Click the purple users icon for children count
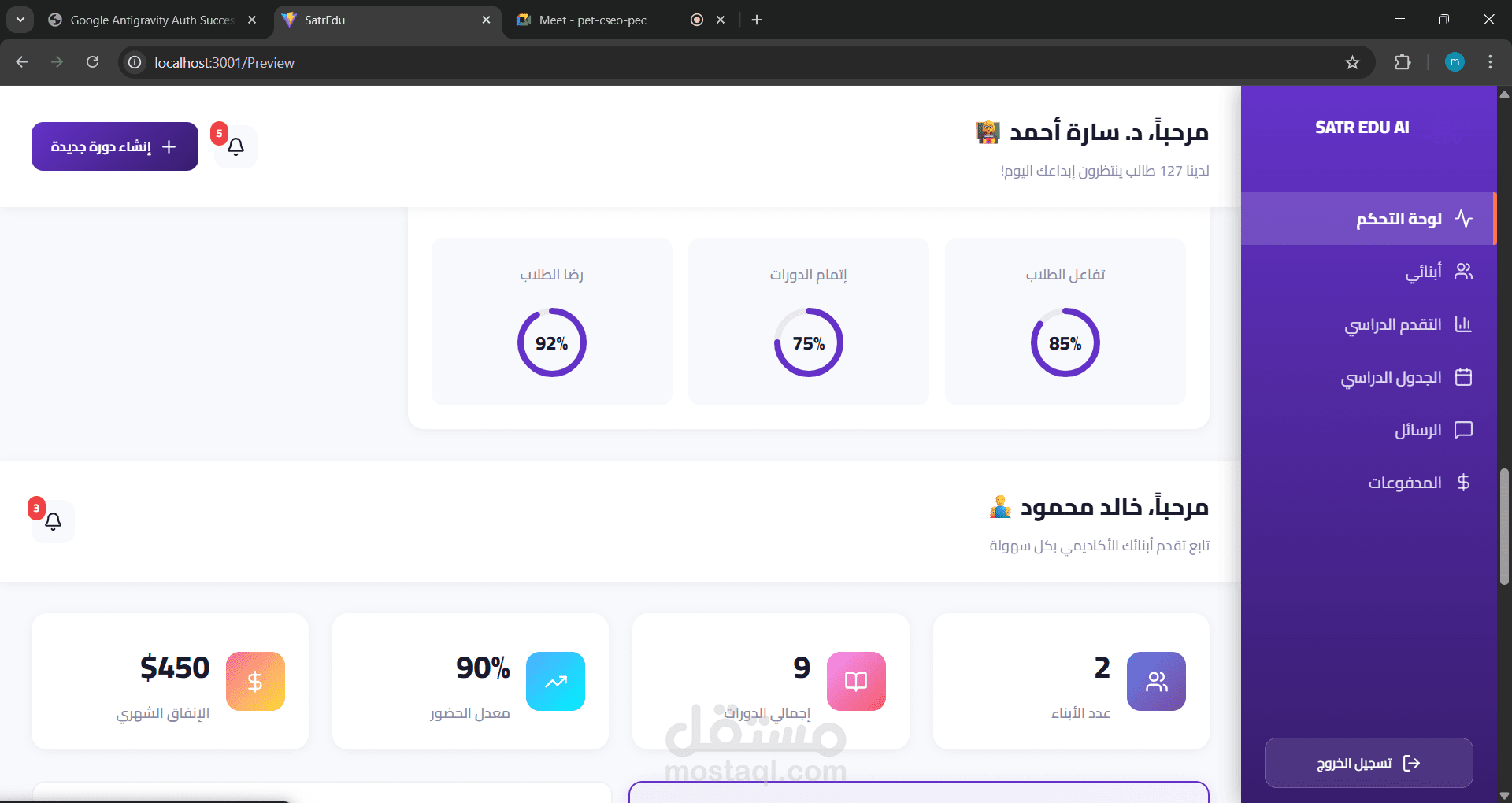This screenshot has width=1512, height=803. 1156,681
